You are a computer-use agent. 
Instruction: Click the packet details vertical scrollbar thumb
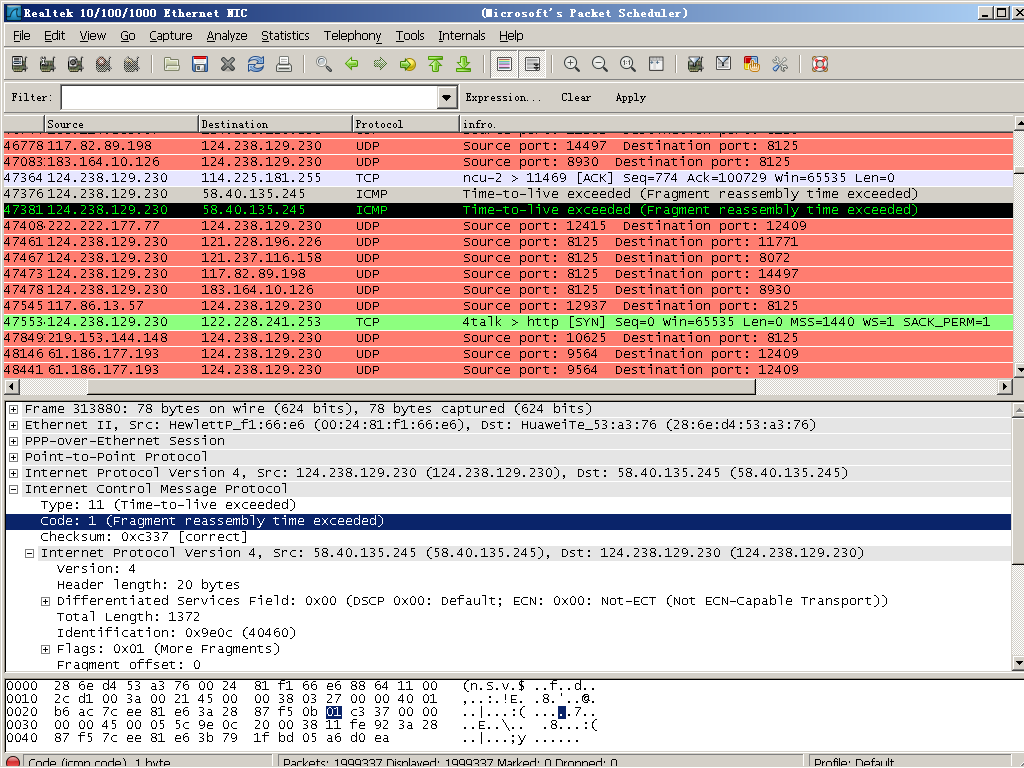(x=1019, y=490)
